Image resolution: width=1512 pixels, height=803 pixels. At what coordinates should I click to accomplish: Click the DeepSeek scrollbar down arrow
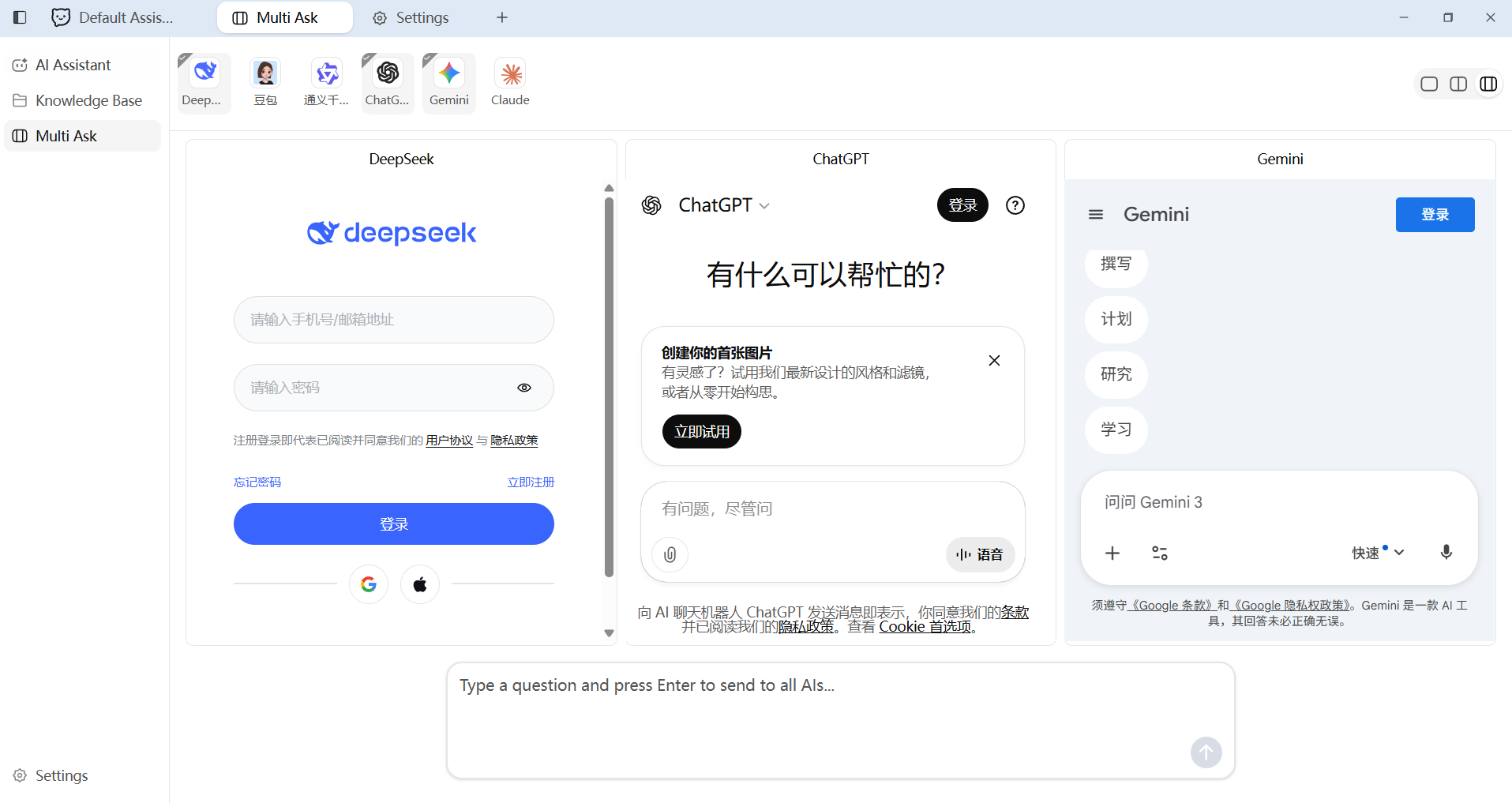[x=609, y=633]
